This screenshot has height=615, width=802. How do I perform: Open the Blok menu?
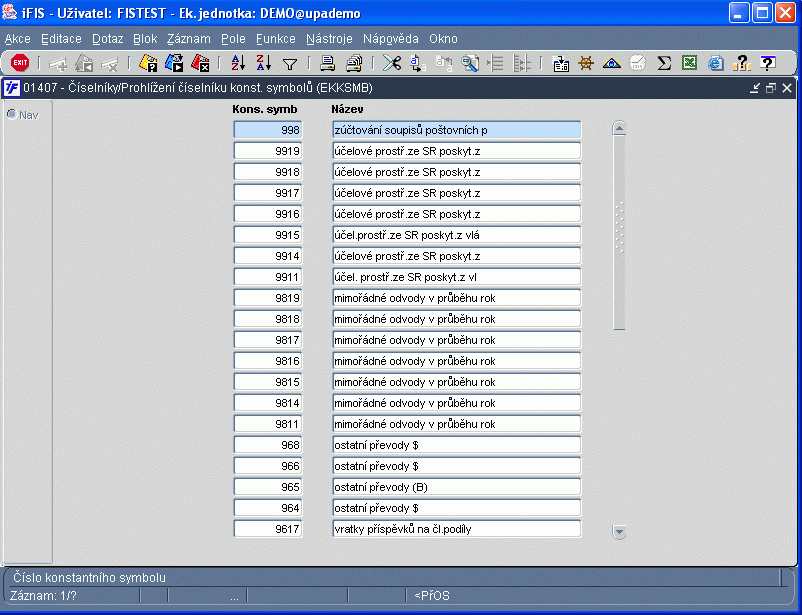tap(145, 39)
